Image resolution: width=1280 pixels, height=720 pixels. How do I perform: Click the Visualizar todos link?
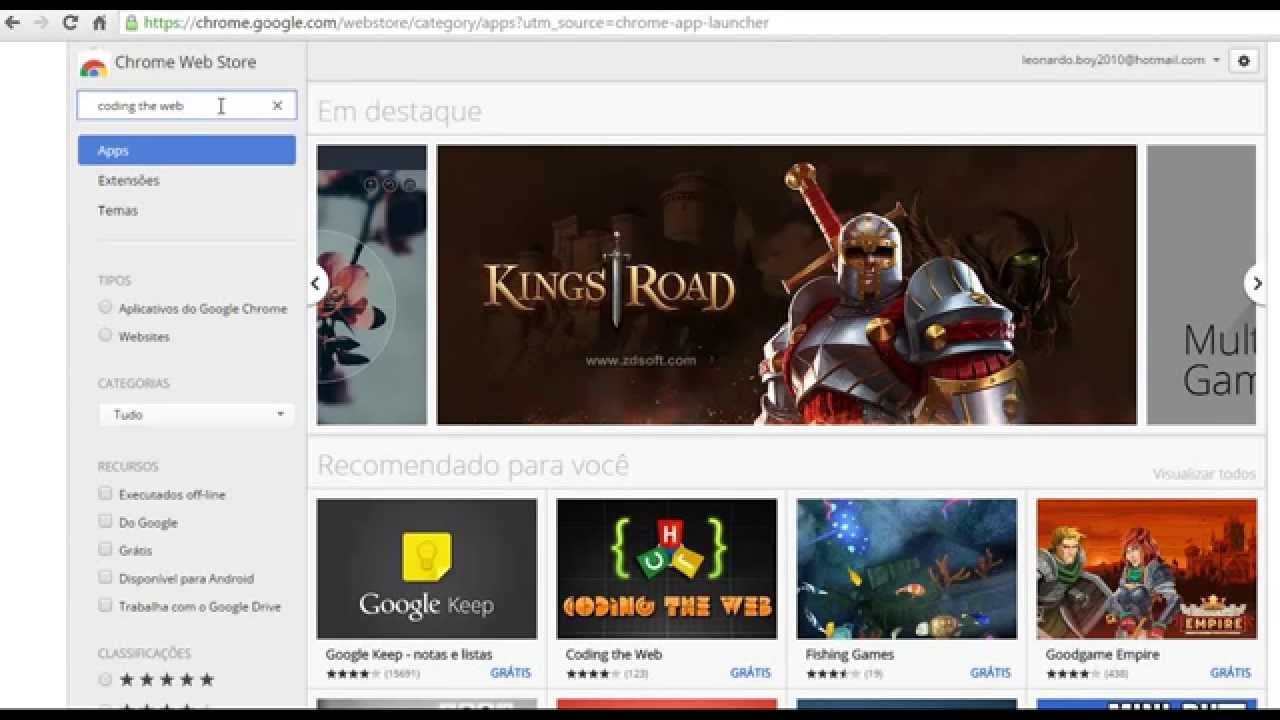1204,474
